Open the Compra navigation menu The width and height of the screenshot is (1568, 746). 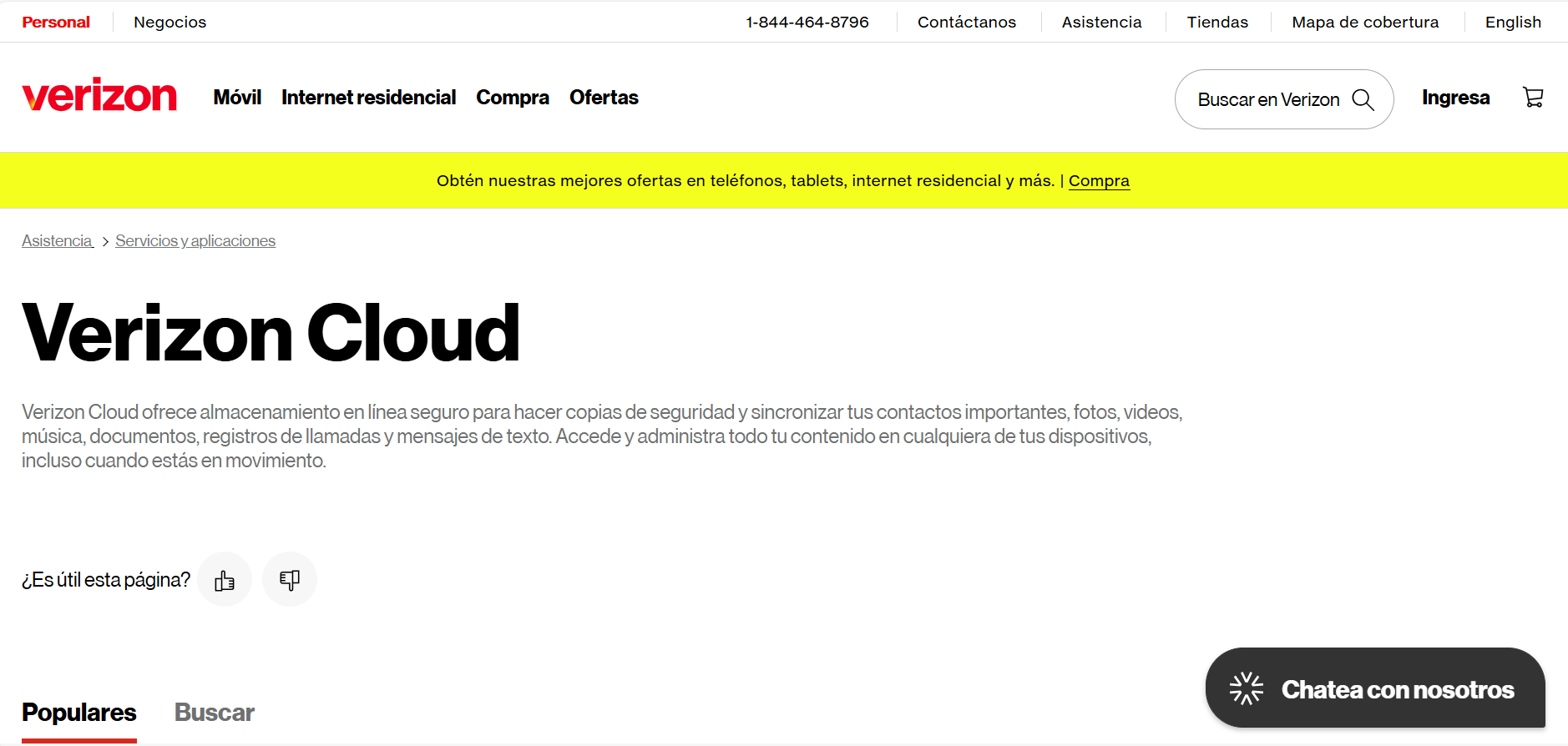point(513,98)
